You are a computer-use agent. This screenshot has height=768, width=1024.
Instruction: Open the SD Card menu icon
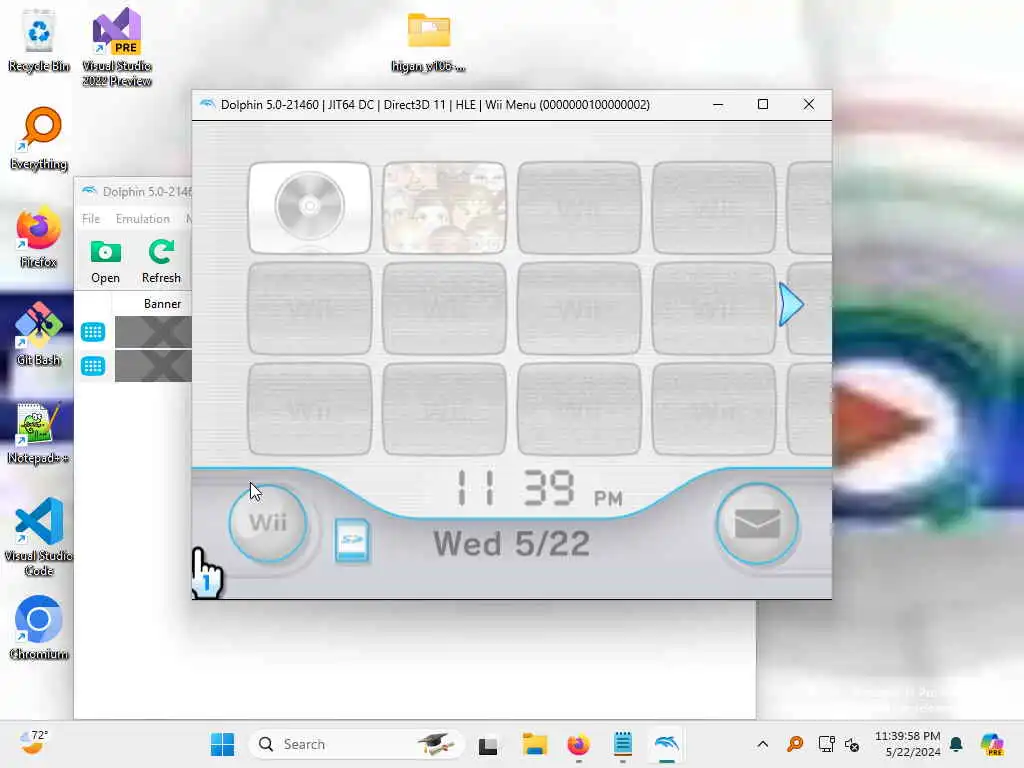pos(351,540)
